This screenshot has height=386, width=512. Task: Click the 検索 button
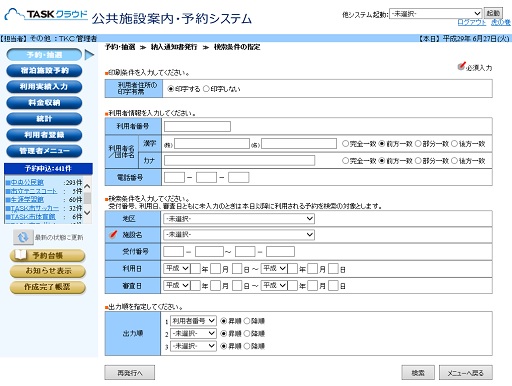pos(418,373)
